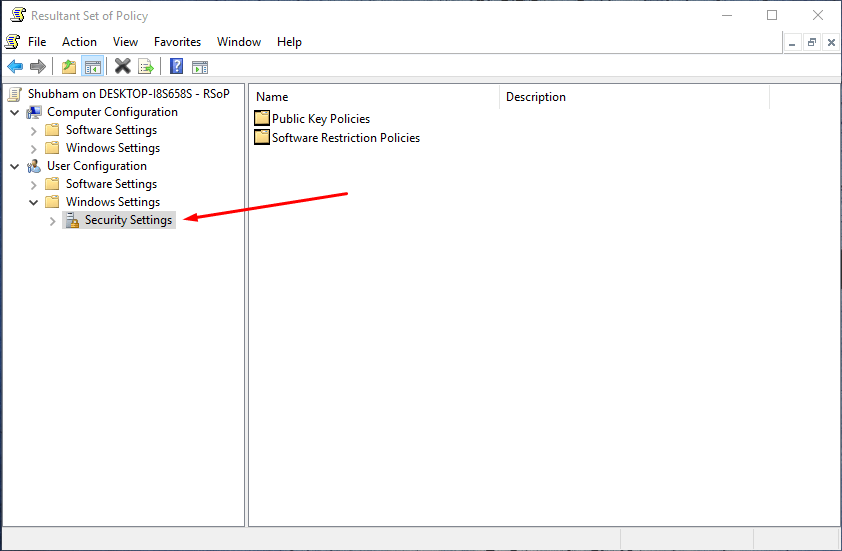Select Shubham on DESKTOP-I8S658S - RSoP root

[129, 94]
